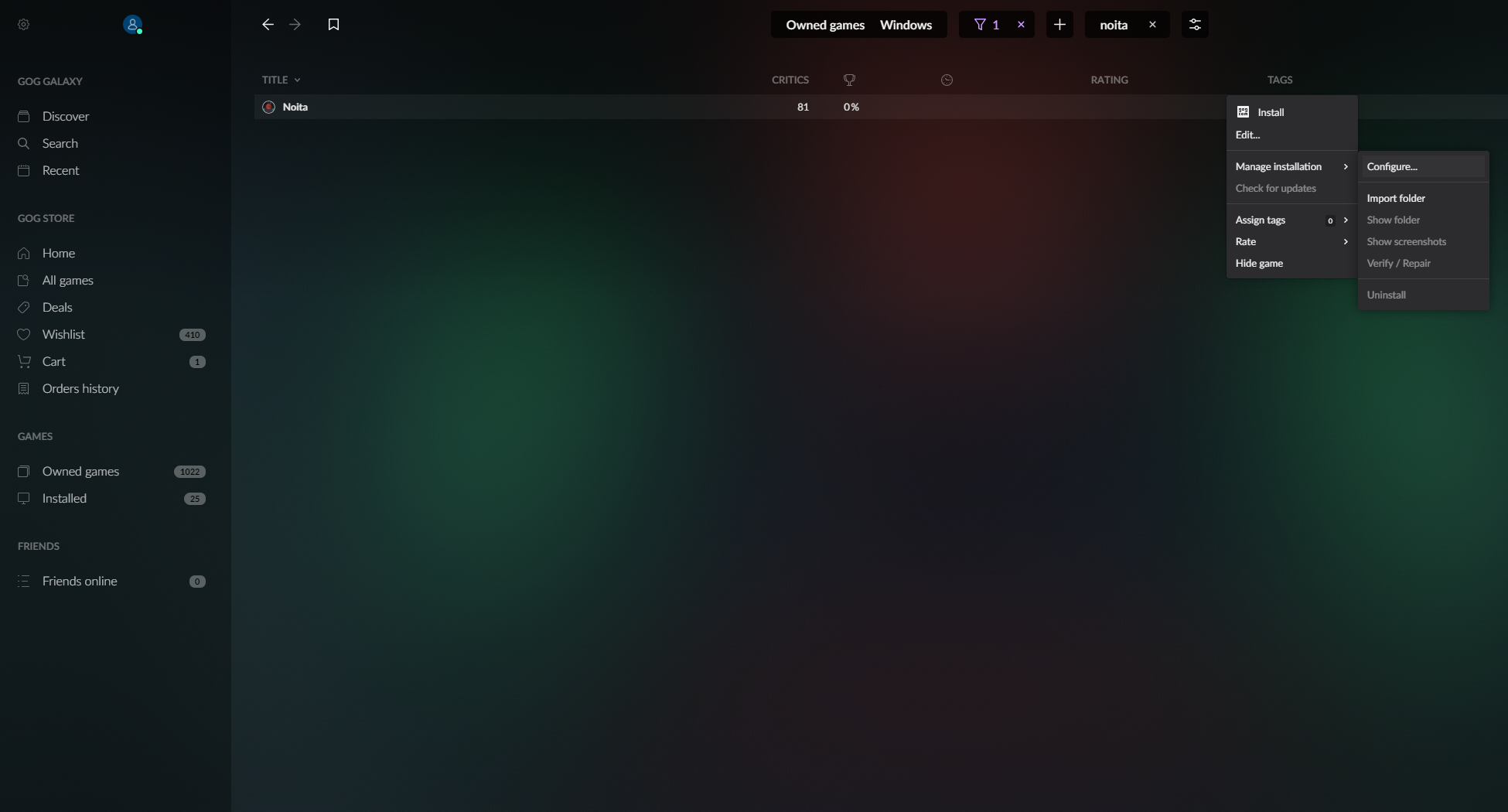Screen dimensions: 1508x812
Task: Bookmark the current library view
Action: (x=333, y=24)
